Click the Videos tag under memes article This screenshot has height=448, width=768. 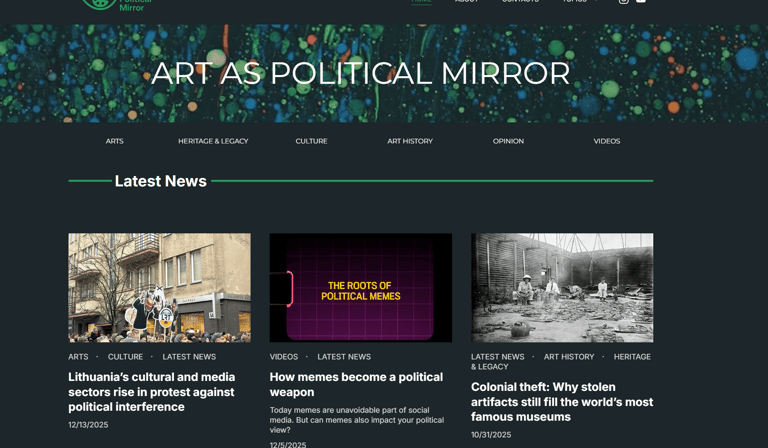click(284, 357)
